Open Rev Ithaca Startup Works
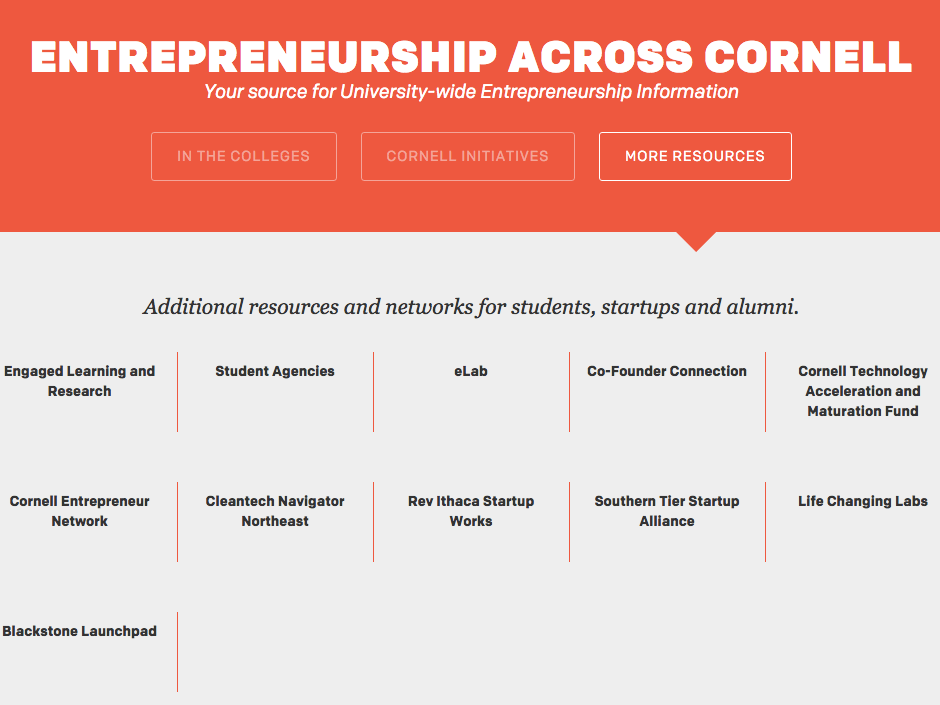Screen dimensions: 940x705 (471, 511)
